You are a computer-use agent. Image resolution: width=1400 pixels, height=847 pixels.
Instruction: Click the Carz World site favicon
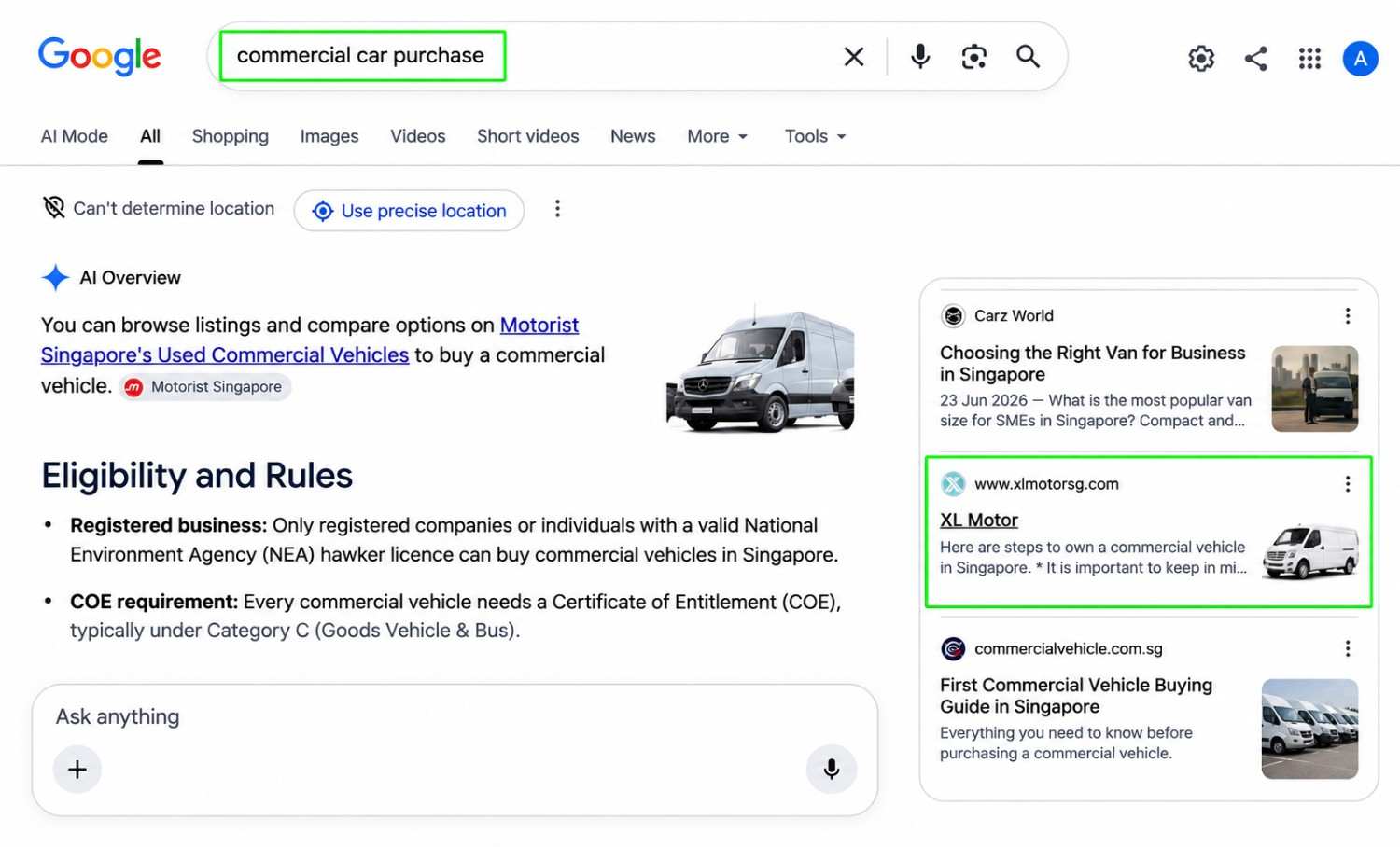coord(953,316)
